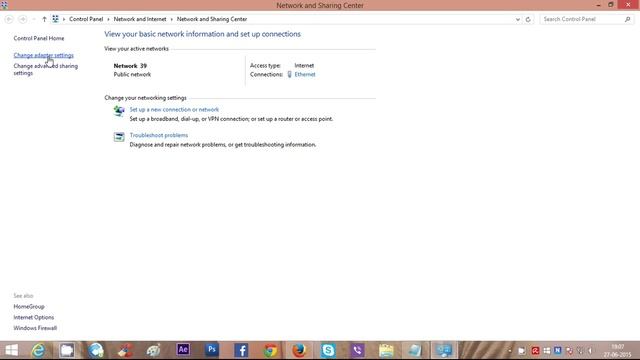Image resolution: width=640 pixels, height=360 pixels.
Task: Click Set up a new connection or network
Action: pyautogui.click(x=174, y=109)
